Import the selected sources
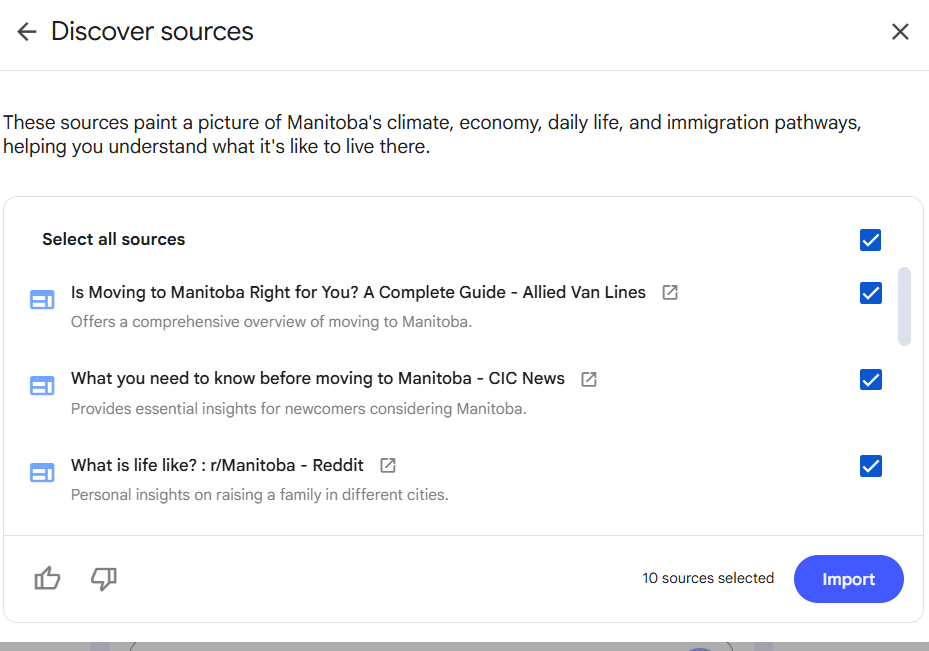This screenshot has height=651, width=929. (848, 579)
